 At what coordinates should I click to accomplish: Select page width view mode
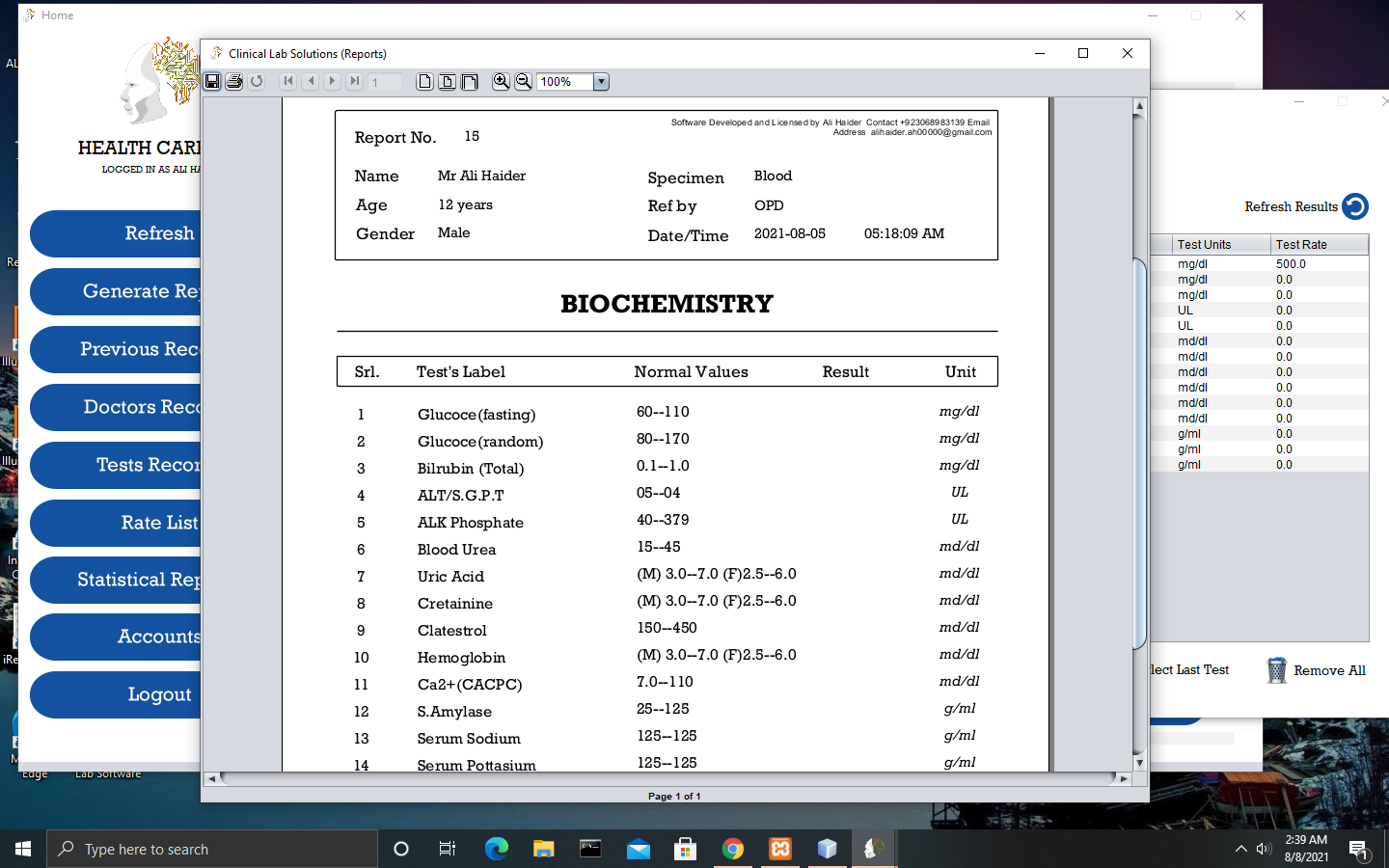[448, 81]
